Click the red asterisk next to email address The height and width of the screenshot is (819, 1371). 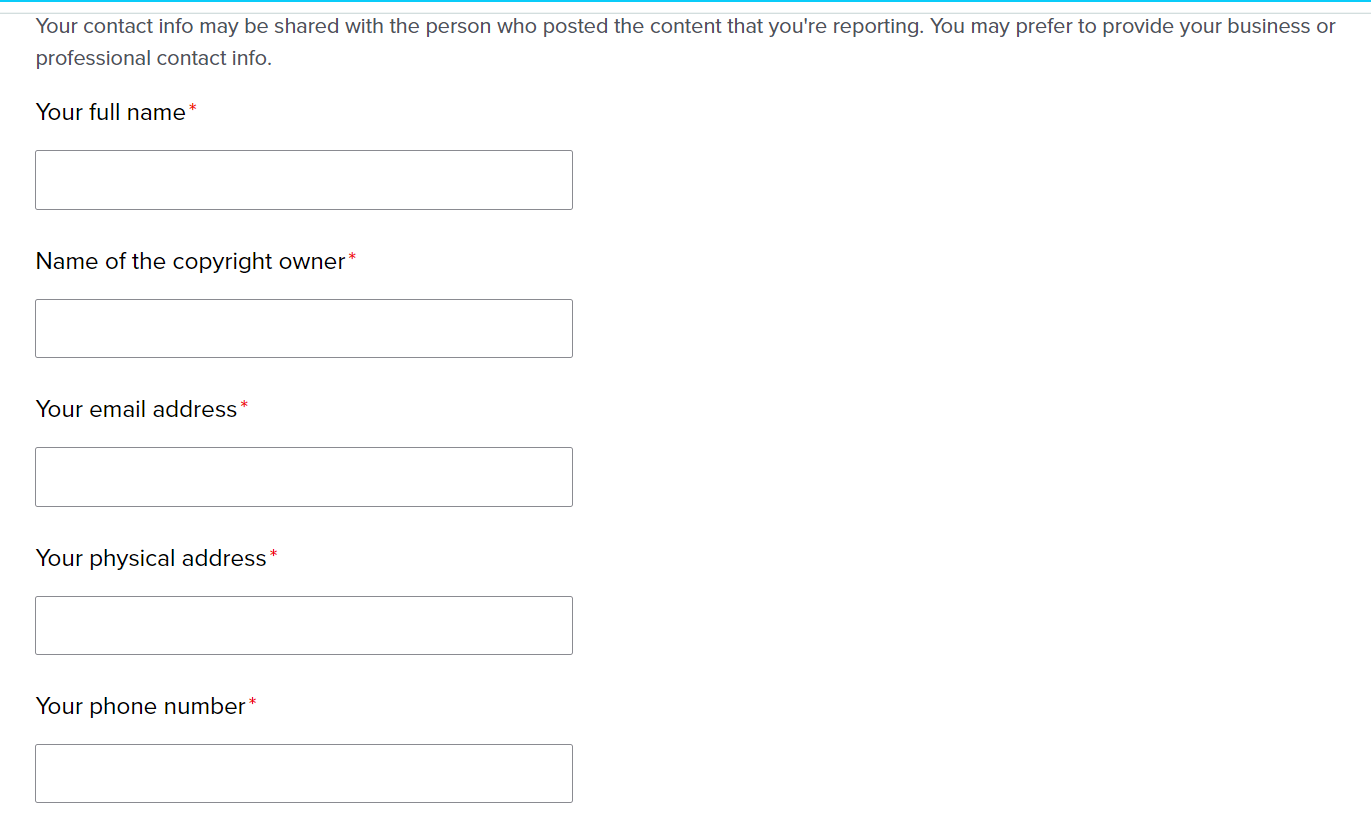click(244, 406)
